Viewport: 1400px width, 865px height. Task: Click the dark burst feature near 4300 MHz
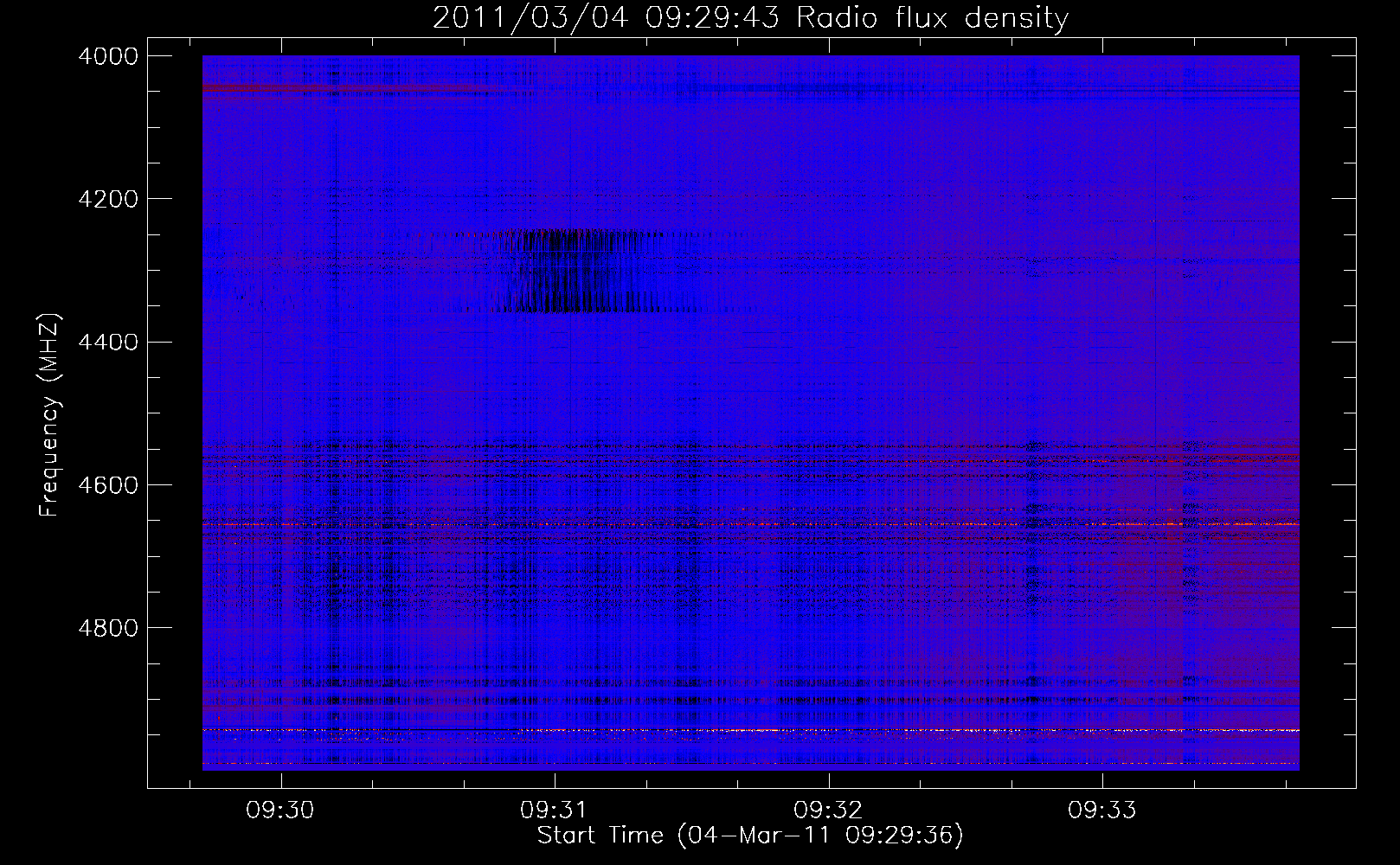coord(575,270)
